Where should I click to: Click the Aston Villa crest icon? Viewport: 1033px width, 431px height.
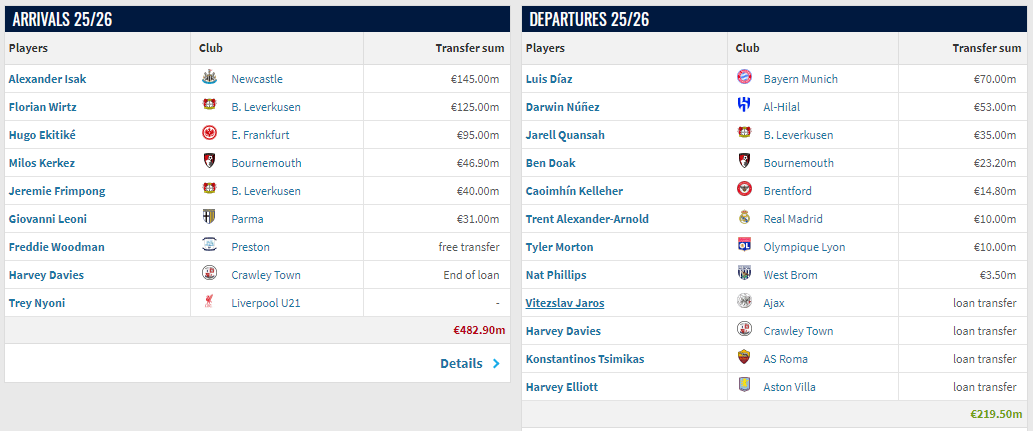pyautogui.click(x=744, y=386)
